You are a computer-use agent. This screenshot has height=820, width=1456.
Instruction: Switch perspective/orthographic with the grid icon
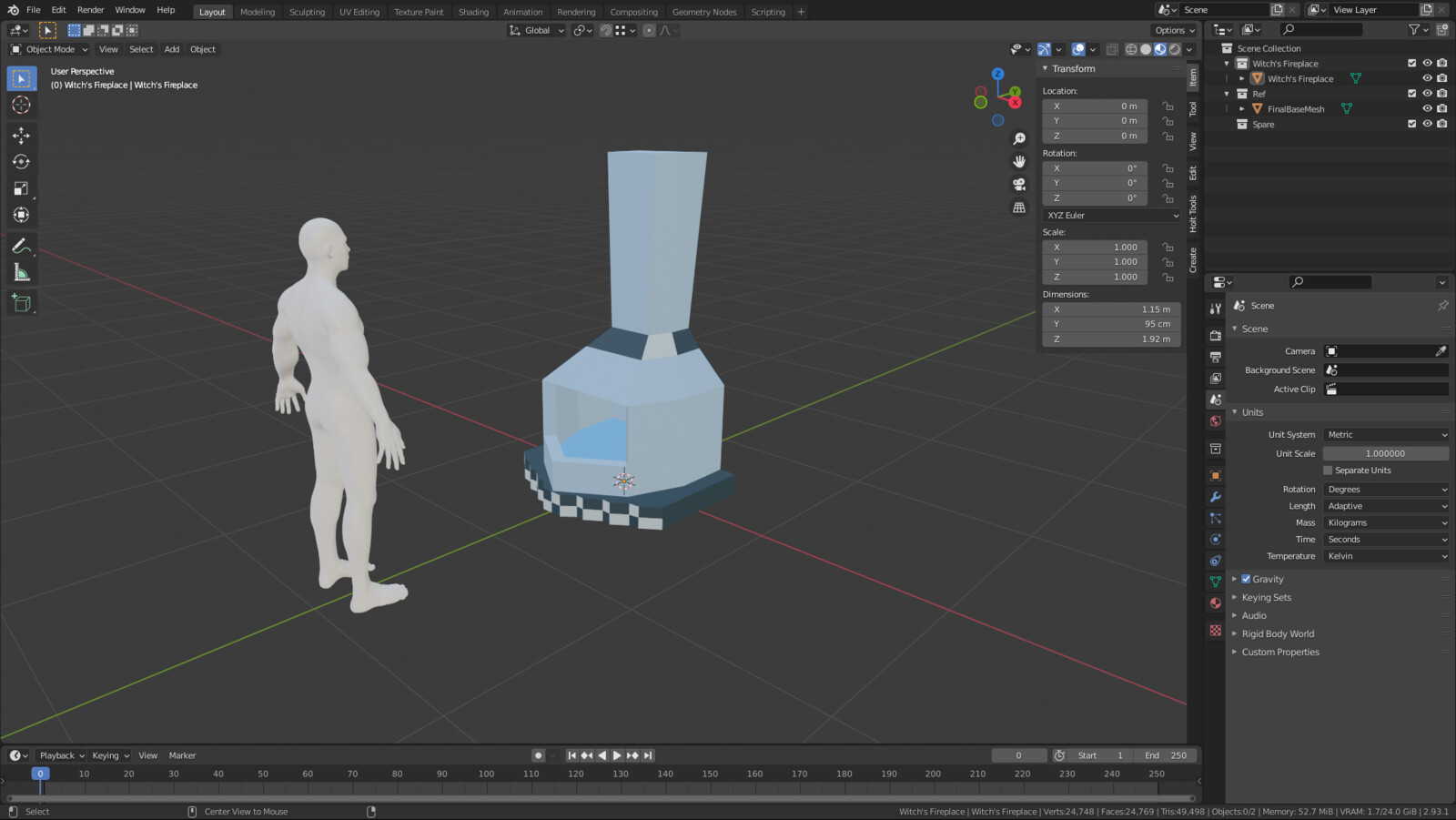pos(1019,208)
